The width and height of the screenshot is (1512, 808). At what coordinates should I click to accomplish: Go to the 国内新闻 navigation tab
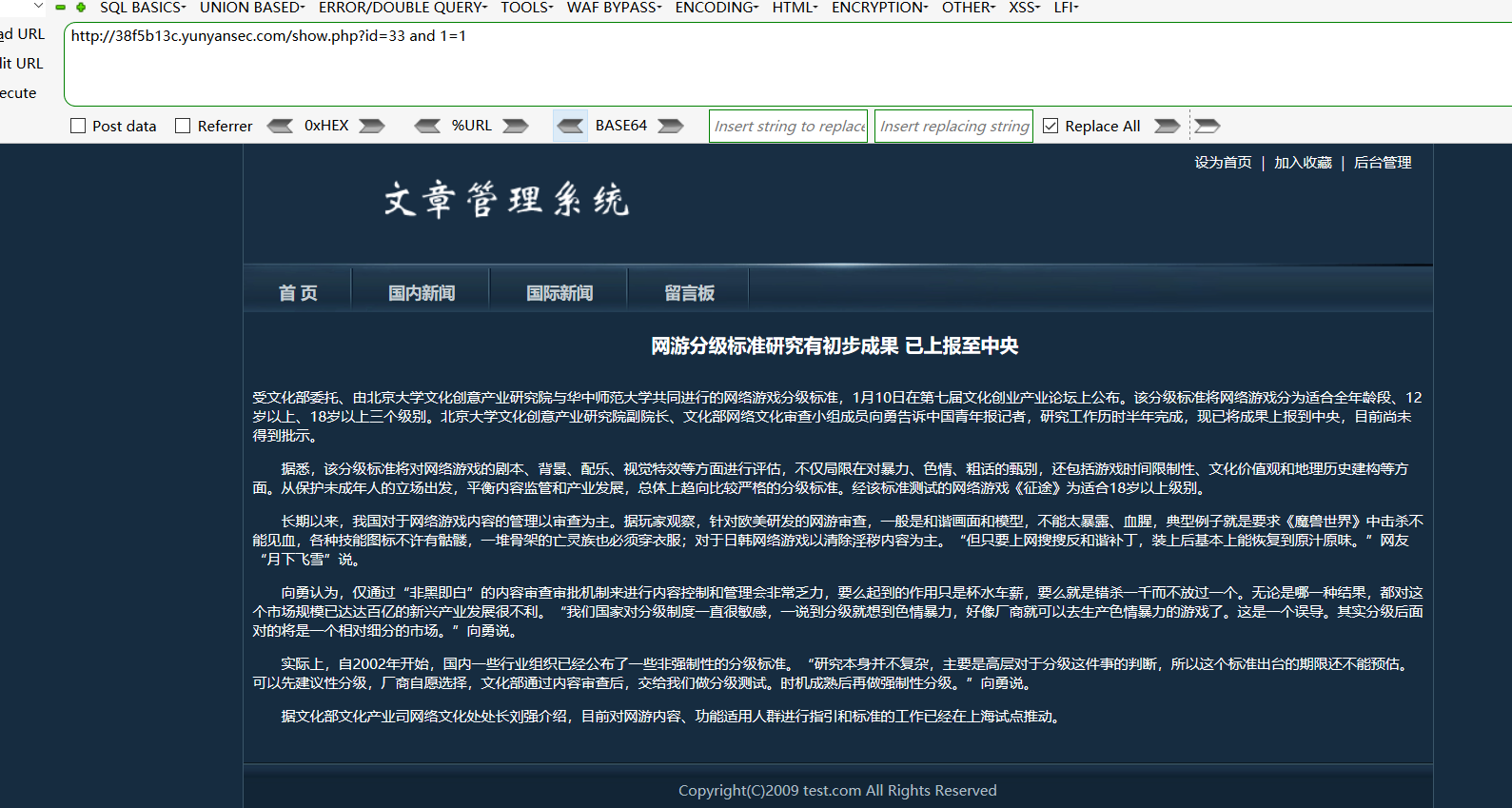click(x=422, y=293)
